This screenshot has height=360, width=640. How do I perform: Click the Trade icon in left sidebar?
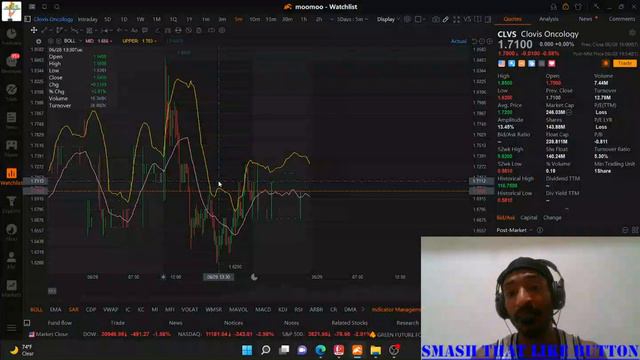click(x=11, y=92)
